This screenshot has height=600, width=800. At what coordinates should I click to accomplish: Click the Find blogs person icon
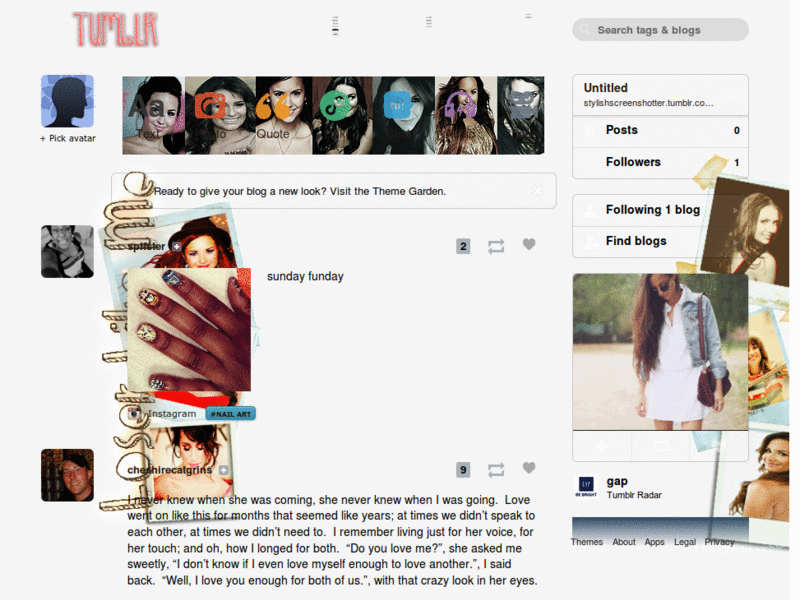click(590, 241)
